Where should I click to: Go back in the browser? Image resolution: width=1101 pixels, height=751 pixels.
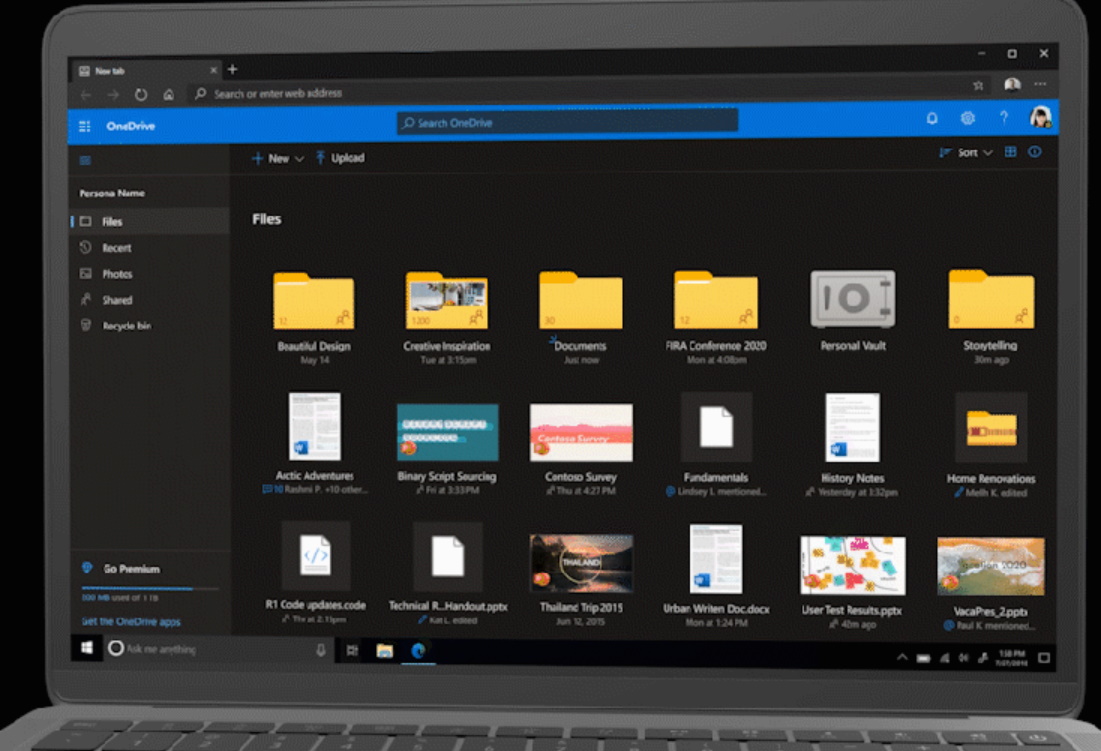pos(86,94)
